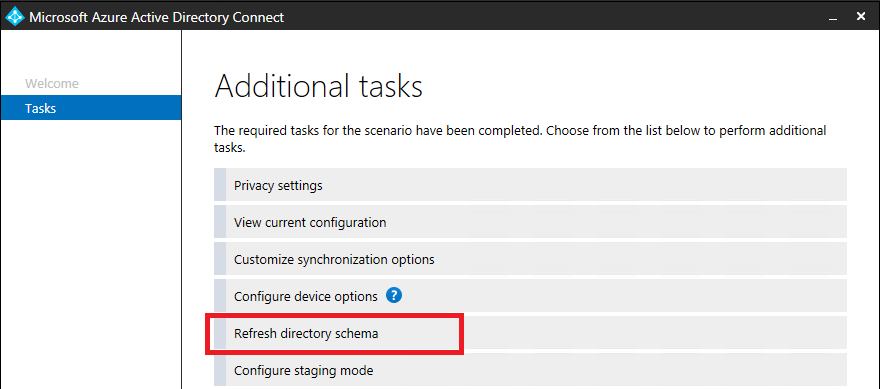
Task: Go to the Welcome step in sidebar
Action: tap(52, 84)
